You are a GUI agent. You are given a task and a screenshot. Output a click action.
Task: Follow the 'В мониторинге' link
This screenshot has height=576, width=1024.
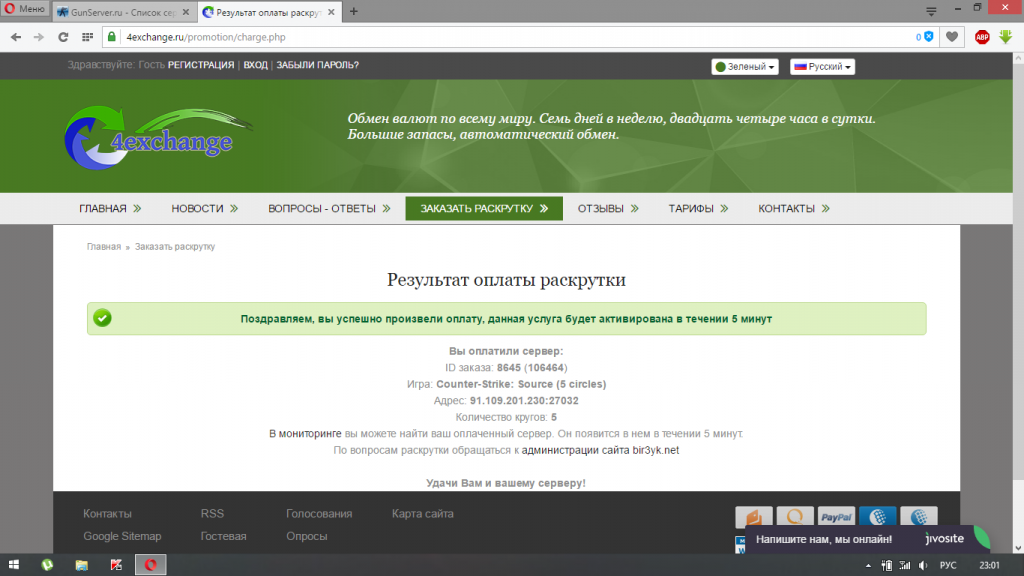pos(305,434)
